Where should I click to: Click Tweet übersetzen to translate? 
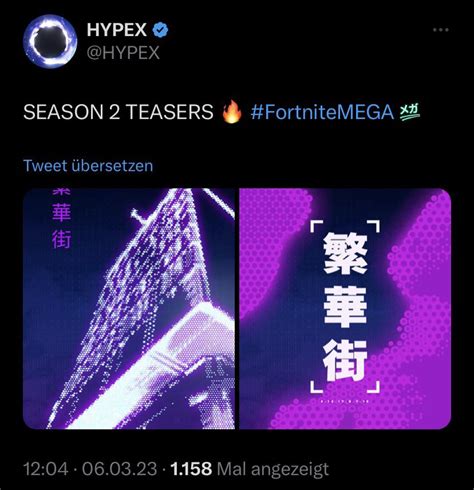click(88, 166)
